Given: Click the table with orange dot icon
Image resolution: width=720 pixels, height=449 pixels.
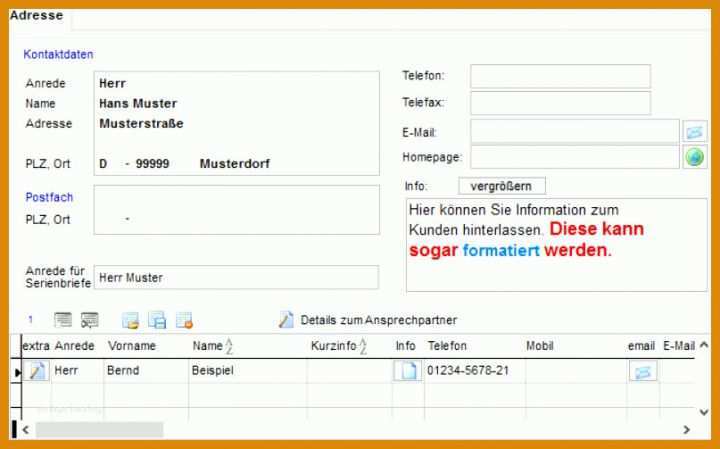Looking at the screenshot, I should 185,320.
